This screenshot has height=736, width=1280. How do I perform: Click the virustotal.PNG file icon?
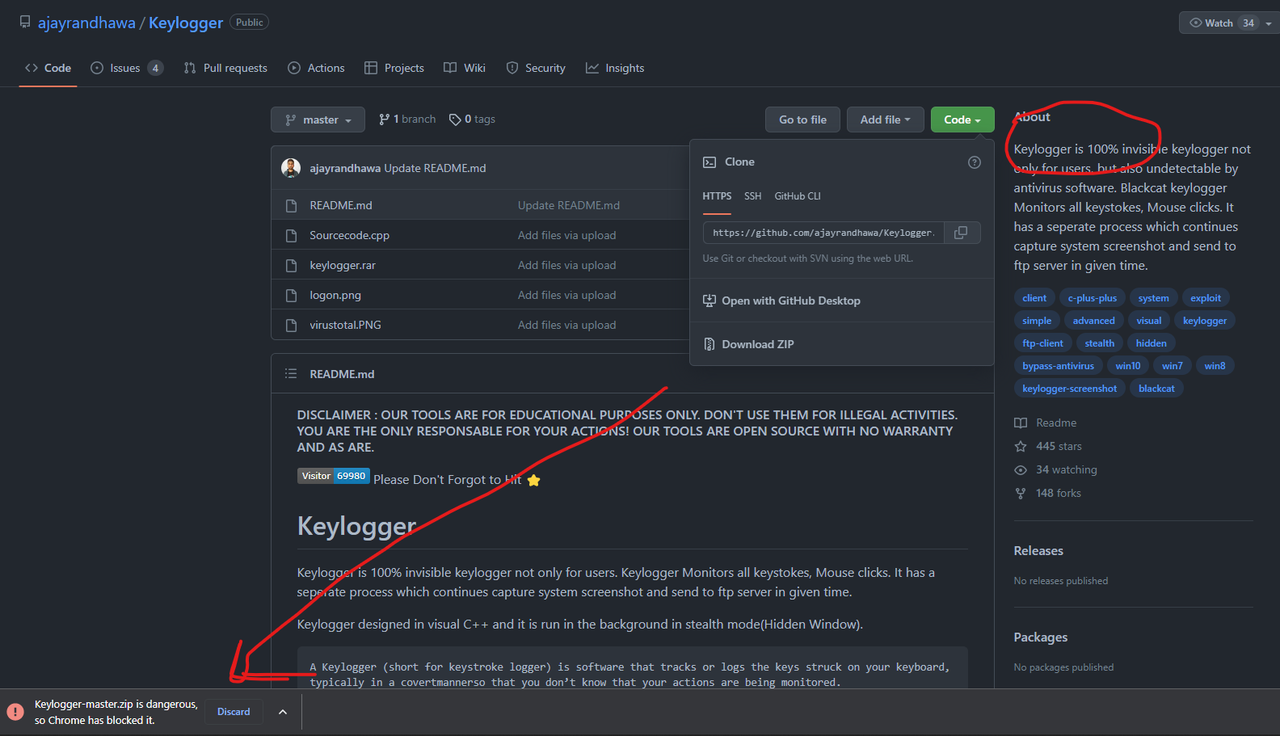click(291, 325)
